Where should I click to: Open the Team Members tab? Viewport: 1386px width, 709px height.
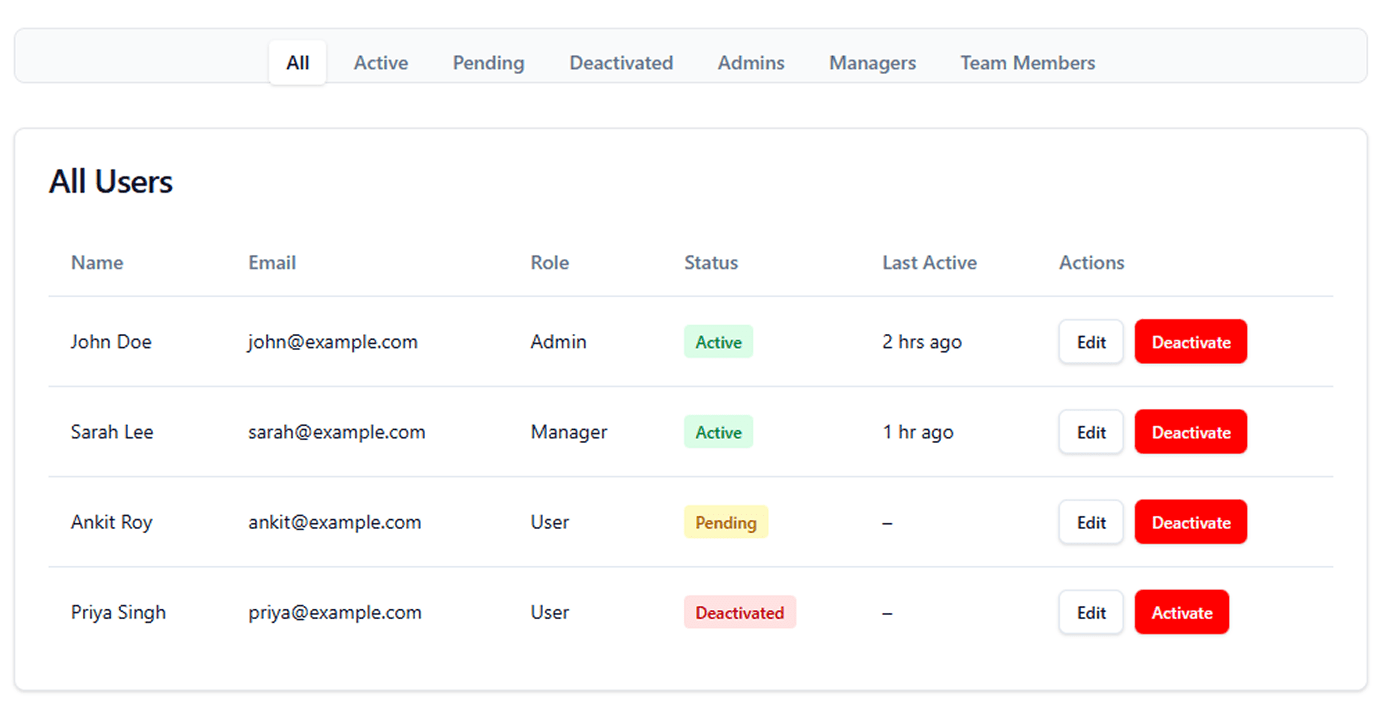[x=1027, y=63]
